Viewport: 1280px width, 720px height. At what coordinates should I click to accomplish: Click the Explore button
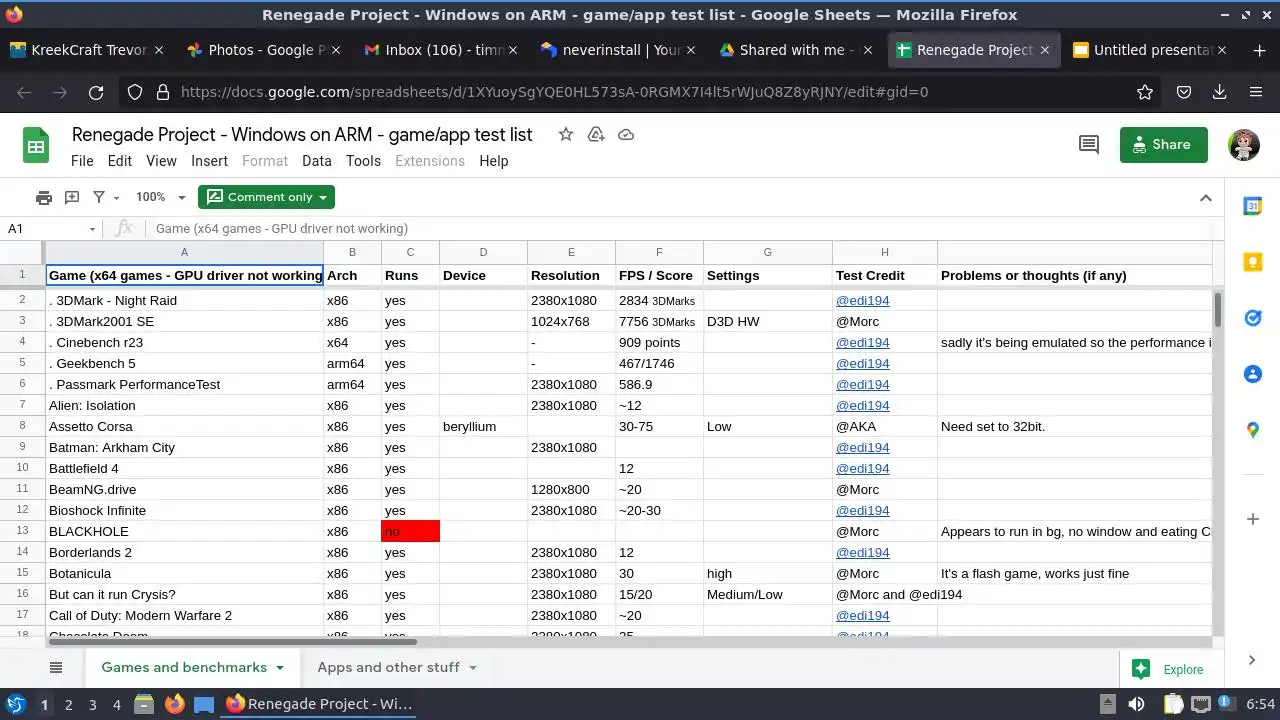(x=1167, y=670)
